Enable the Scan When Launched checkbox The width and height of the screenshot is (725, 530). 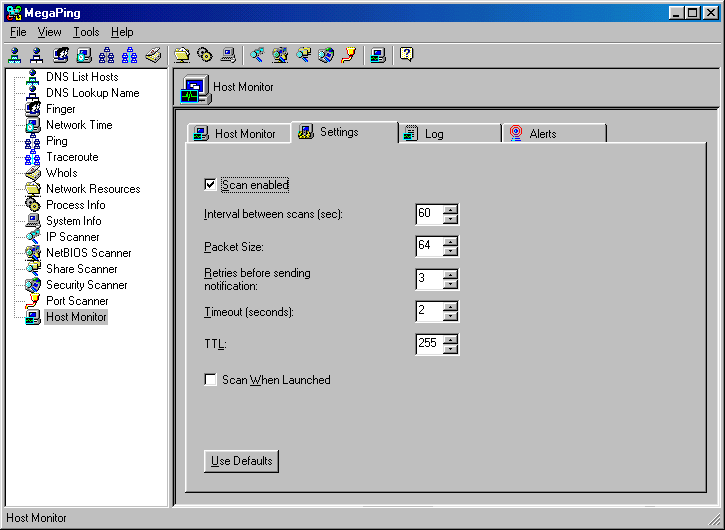pyautogui.click(x=210, y=380)
